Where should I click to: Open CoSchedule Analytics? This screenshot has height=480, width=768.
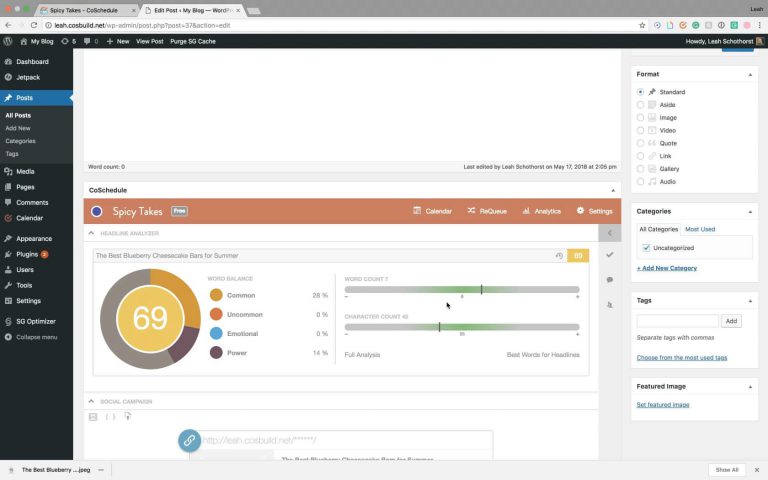tap(541, 211)
